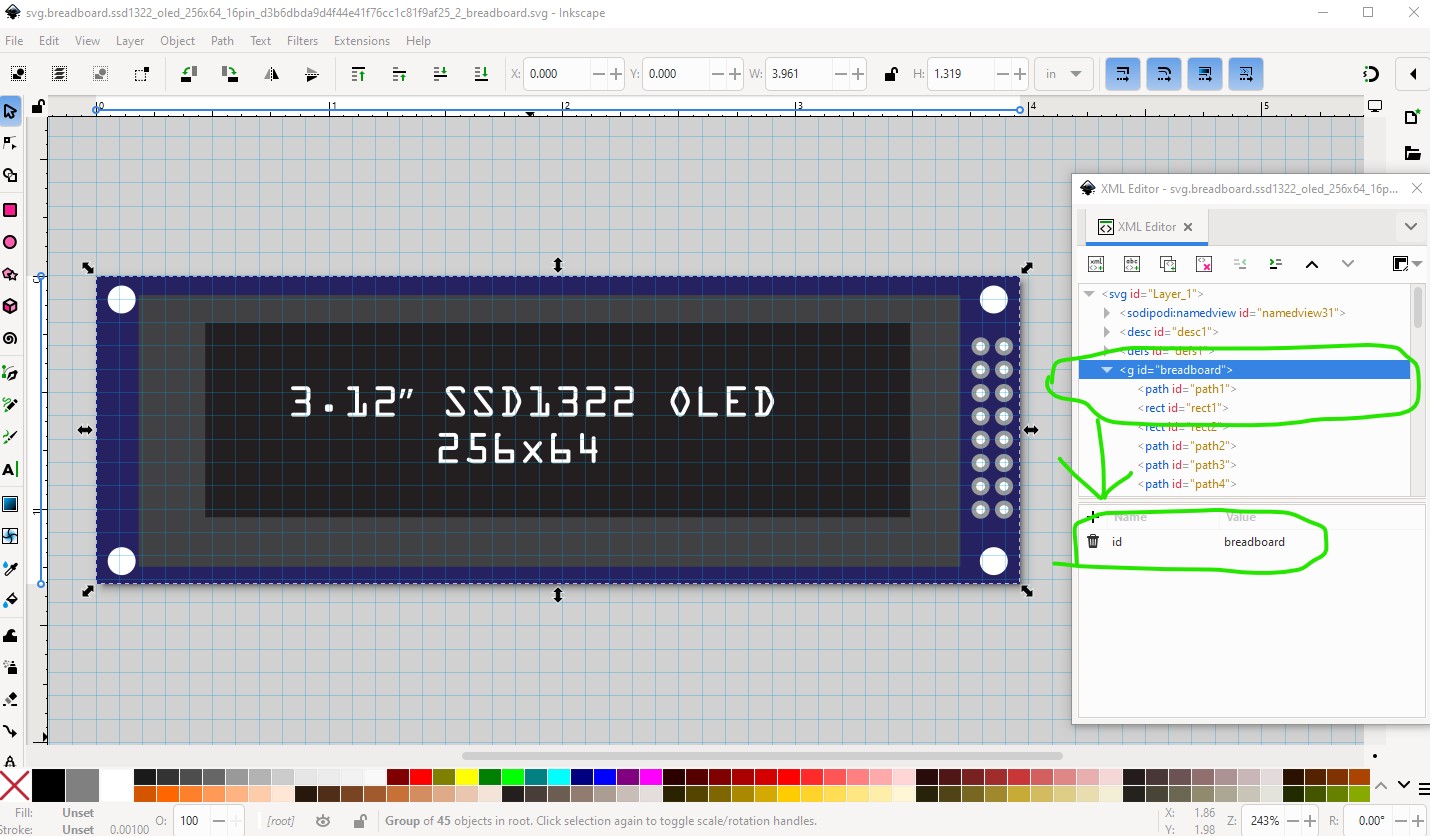This screenshot has height=836, width=1430.
Task: Lower selection one step
Action: pos(440,73)
